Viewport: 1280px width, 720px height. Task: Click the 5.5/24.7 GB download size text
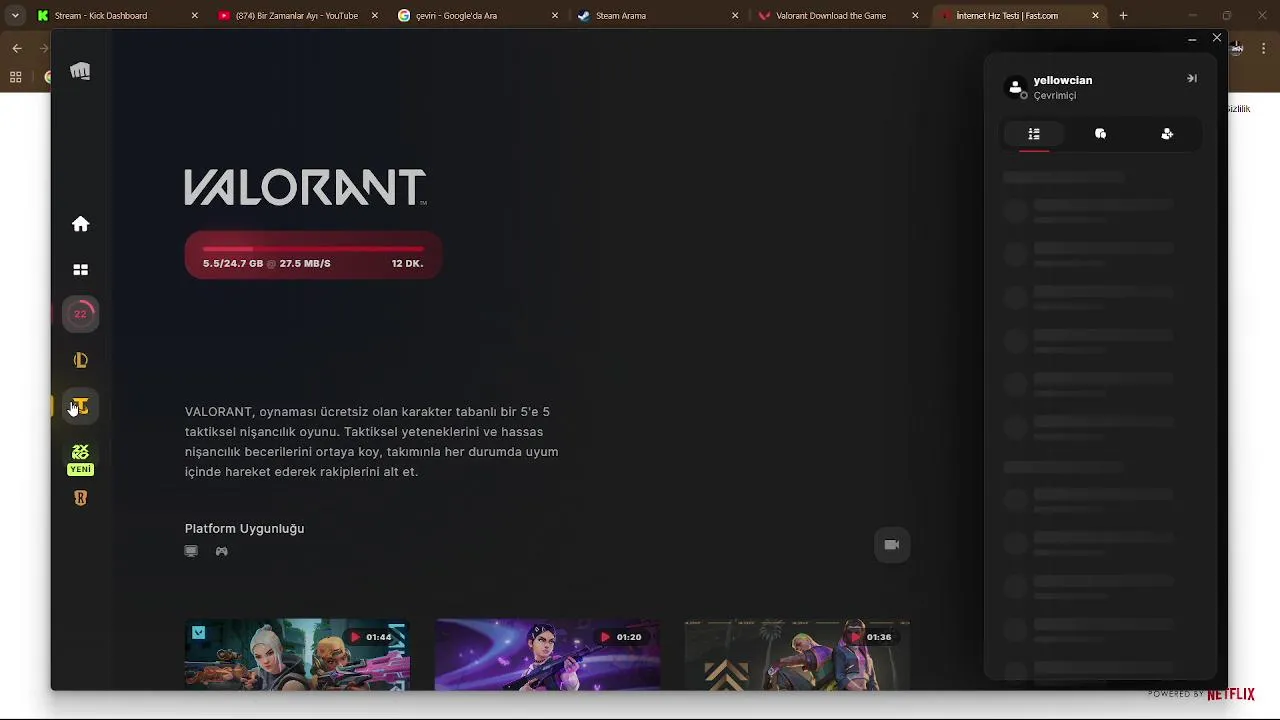click(x=233, y=264)
